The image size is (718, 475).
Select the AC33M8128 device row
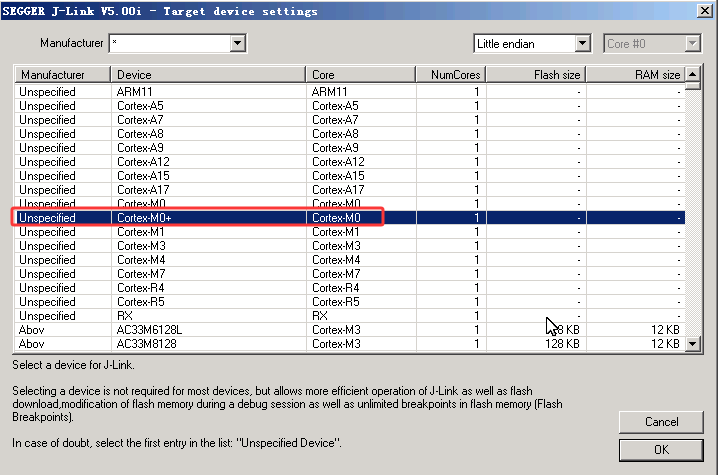tap(350, 344)
